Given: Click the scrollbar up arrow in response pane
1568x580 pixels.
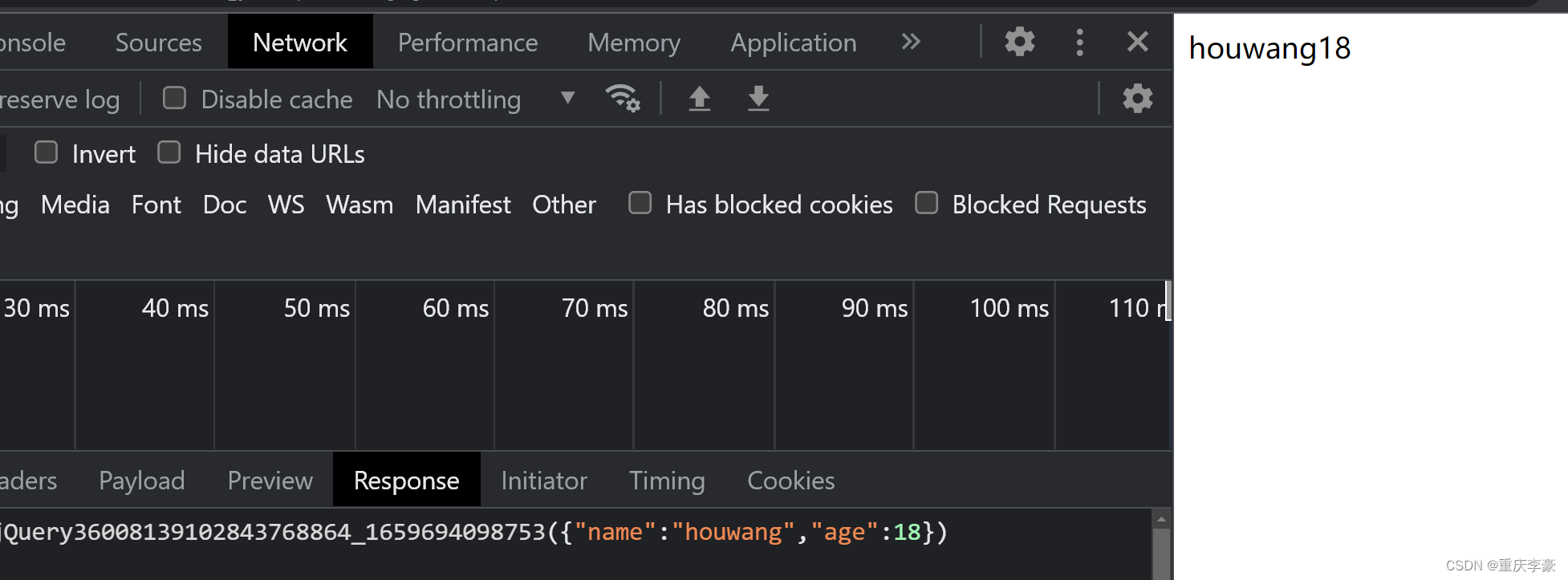Looking at the screenshot, I should (x=1161, y=519).
